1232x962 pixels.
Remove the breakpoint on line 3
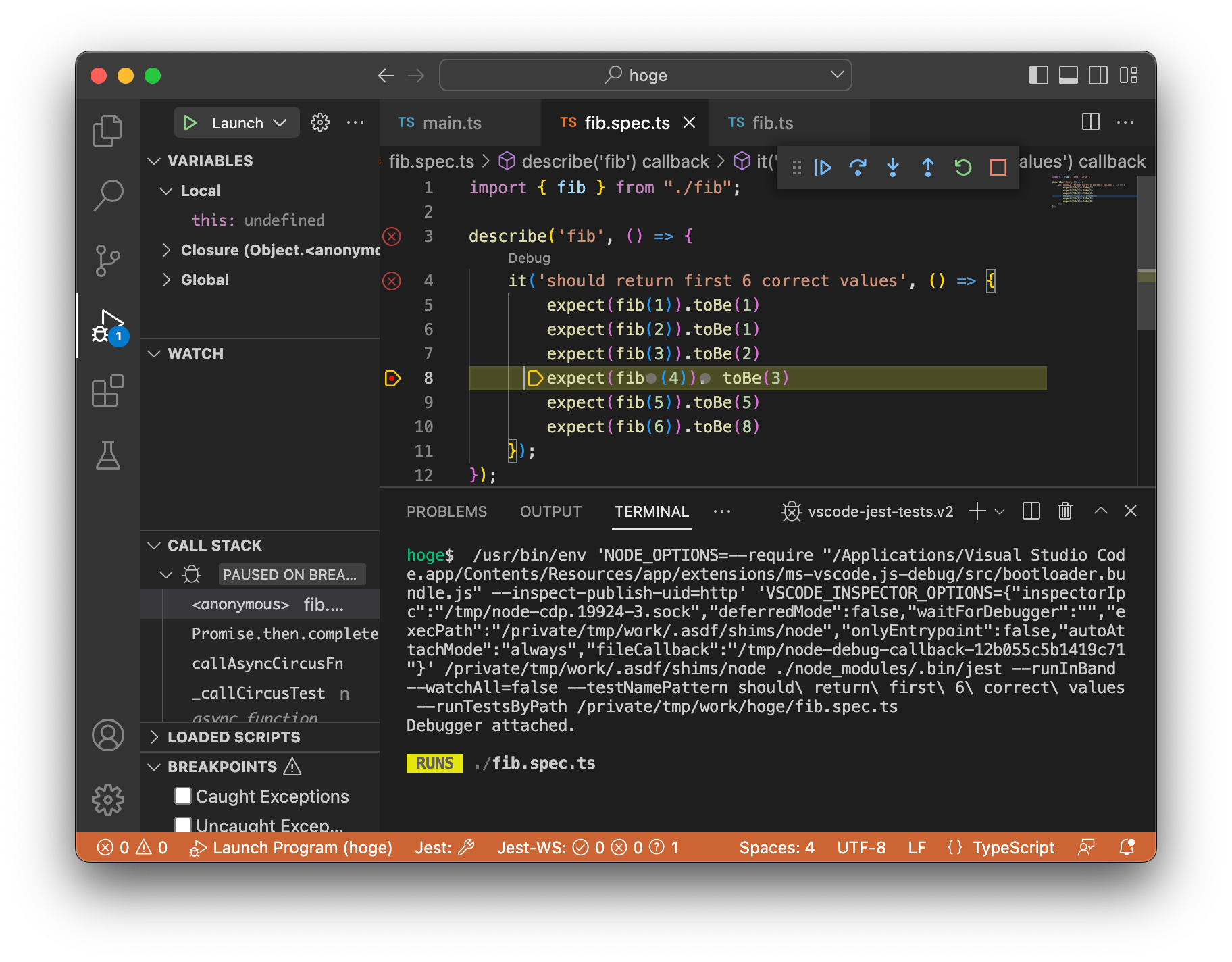point(392,236)
